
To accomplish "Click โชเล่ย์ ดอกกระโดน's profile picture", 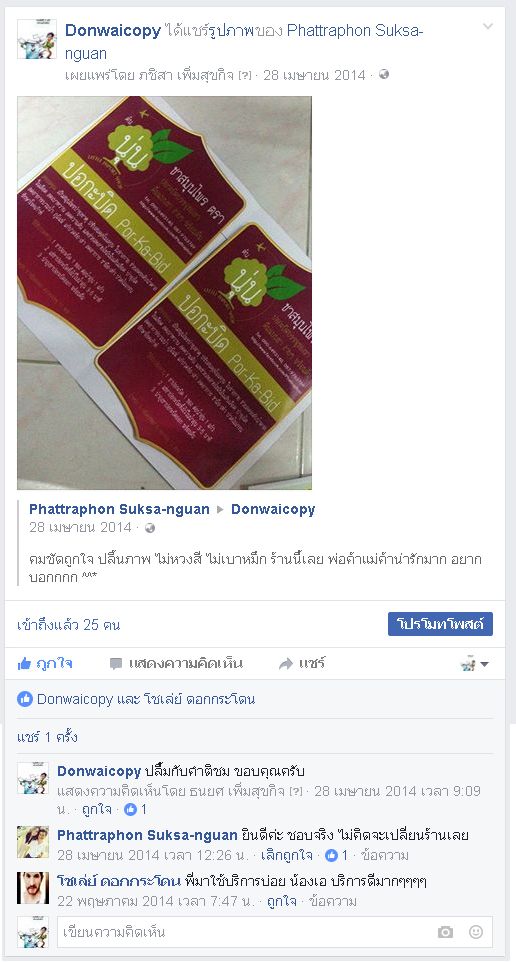I will tap(33, 888).
